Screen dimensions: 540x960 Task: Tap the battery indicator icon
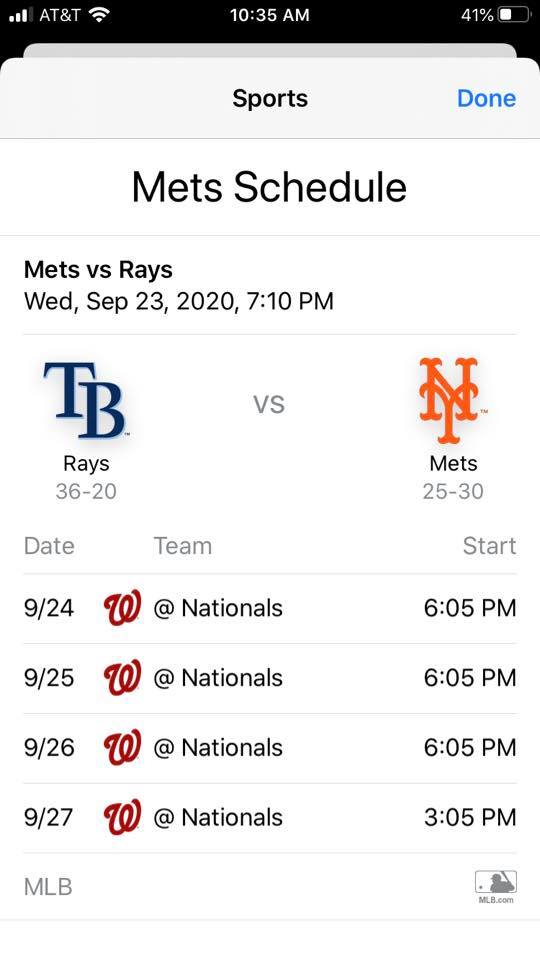(x=513, y=15)
